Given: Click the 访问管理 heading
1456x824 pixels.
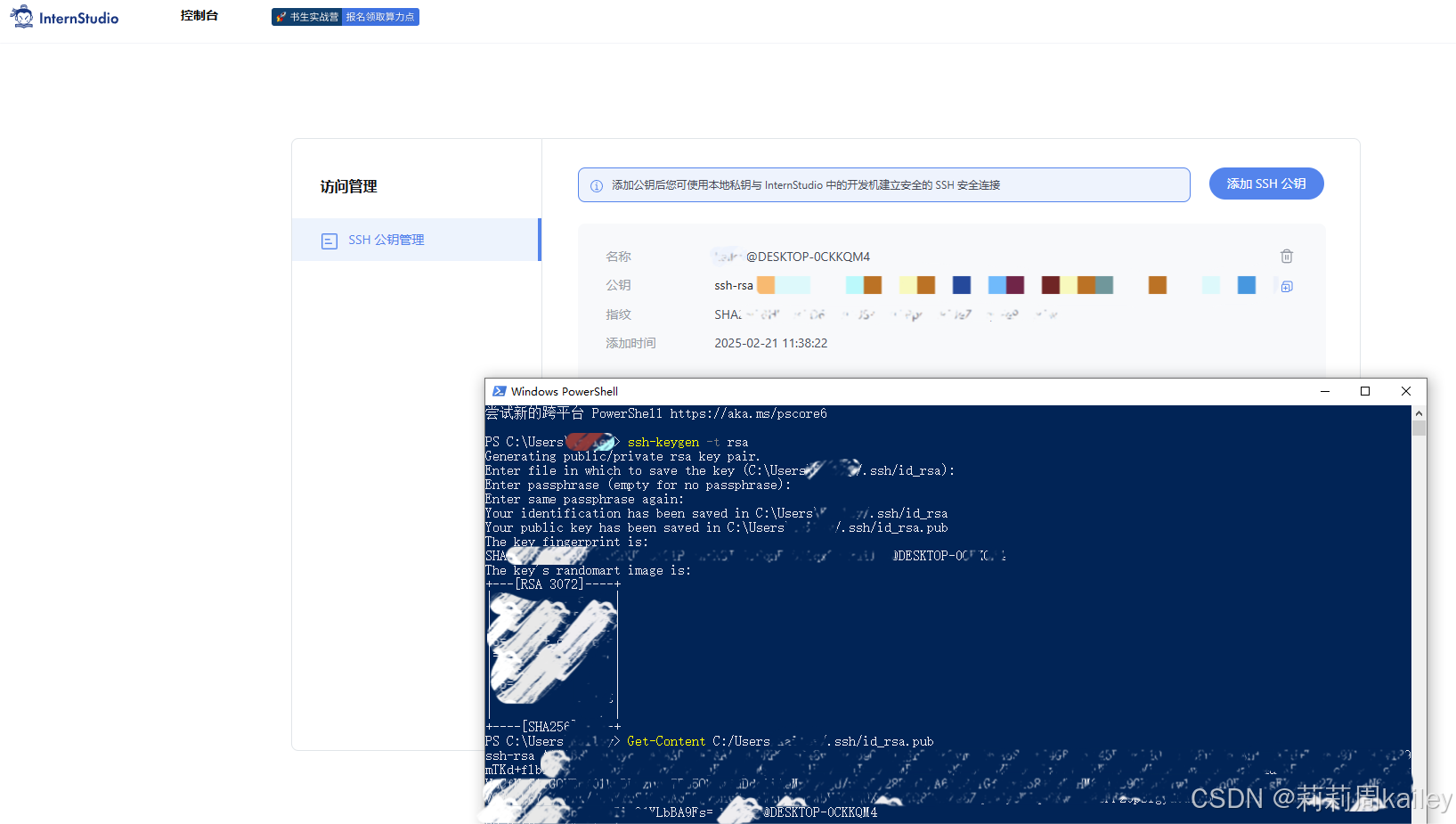Looking at the screenshot, I should pyautogui.click(x=349, y=186).
